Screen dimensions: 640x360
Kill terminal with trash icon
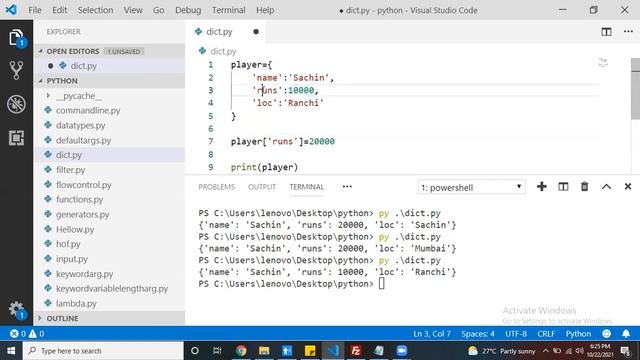584,187
